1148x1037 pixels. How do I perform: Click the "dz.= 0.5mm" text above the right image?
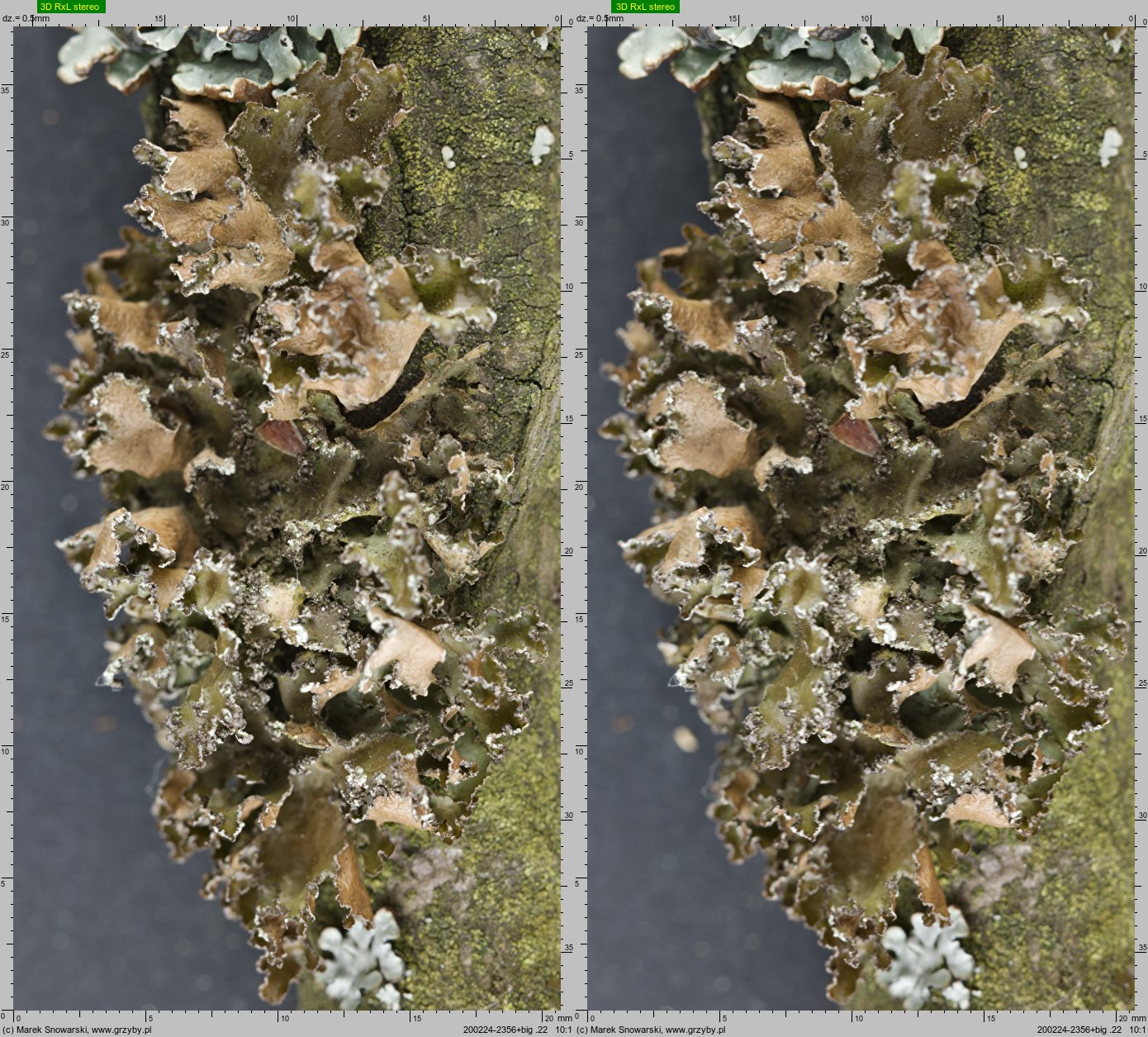(x=600, y=18)
